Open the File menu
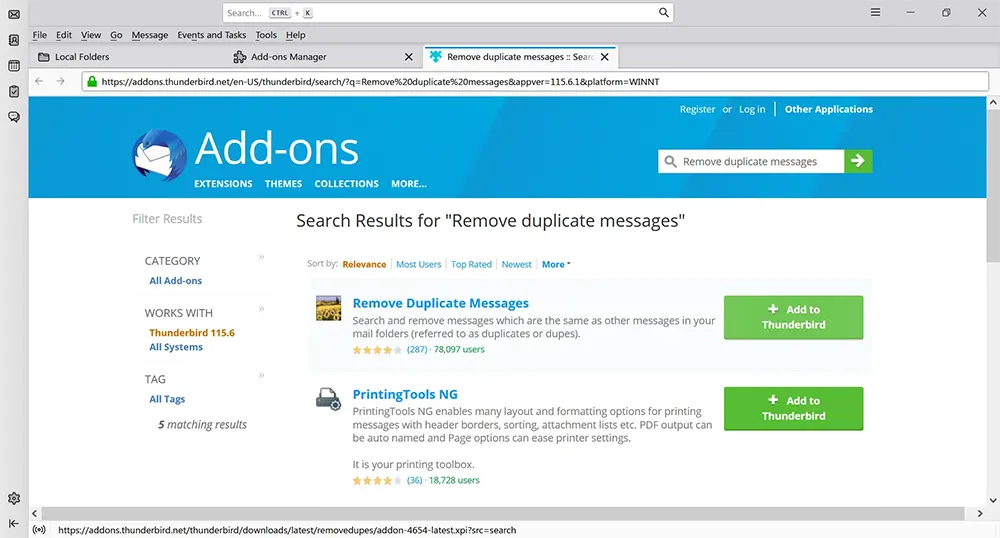The width and height of the screenshot is (1000, 538). click(40, 35)
